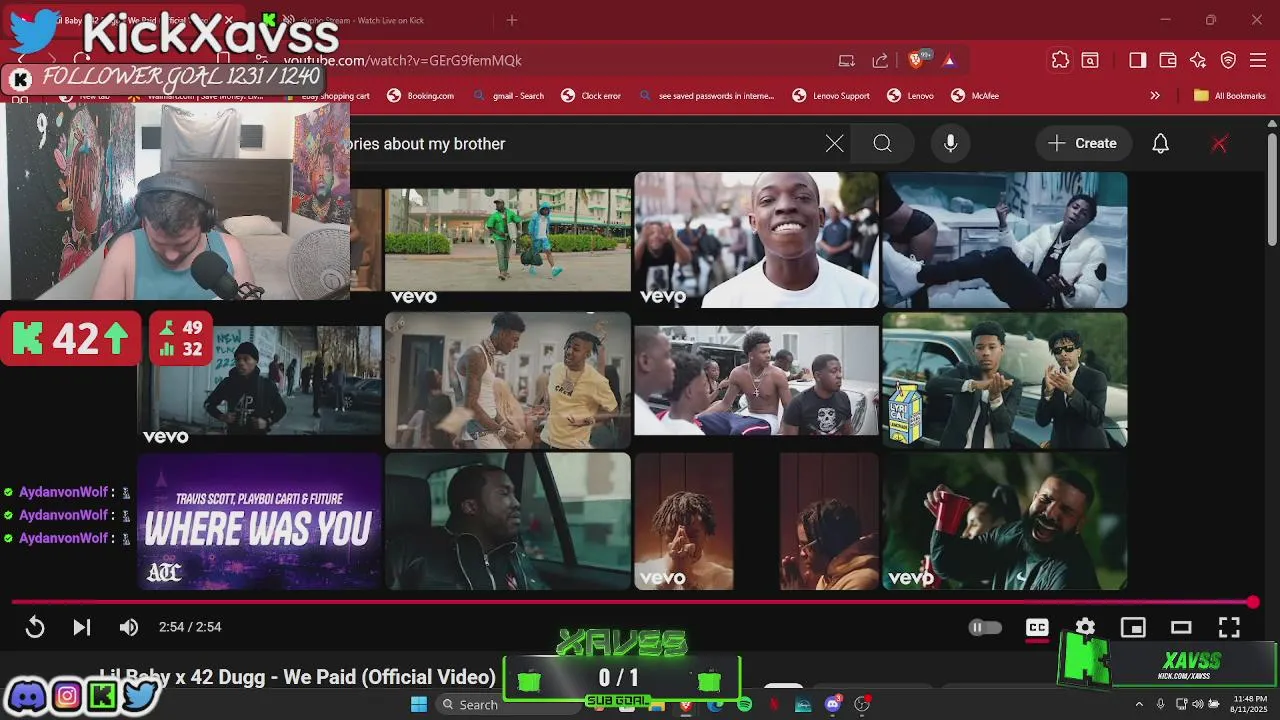Viewport: 1280px width, 720px height.
Task: Switch to miniplayer mode
Action: 1133,627
